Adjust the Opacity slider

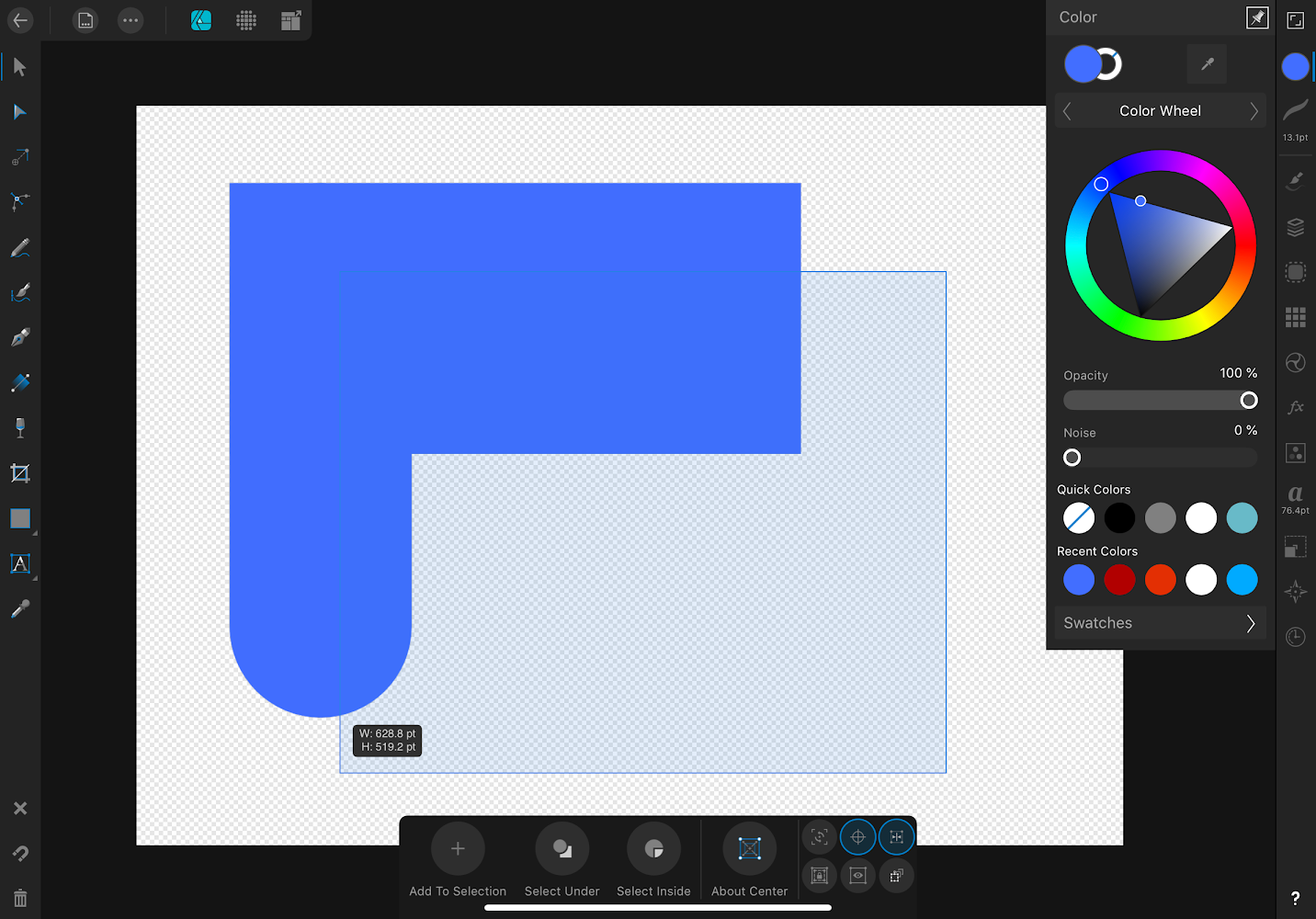(1248, 400)
